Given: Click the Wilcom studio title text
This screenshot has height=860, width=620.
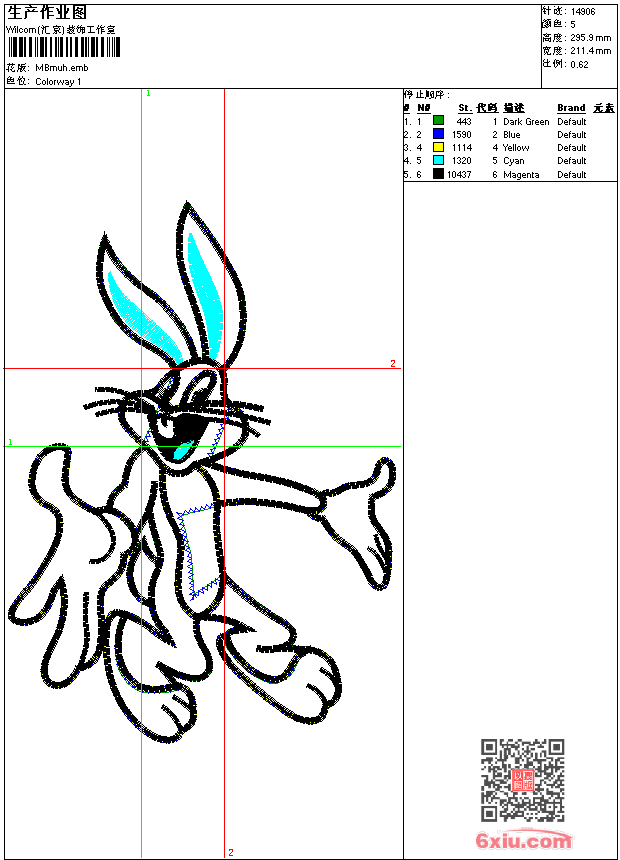Looking at the screenshot, I should pyautogui.click(x=60, y=30).
